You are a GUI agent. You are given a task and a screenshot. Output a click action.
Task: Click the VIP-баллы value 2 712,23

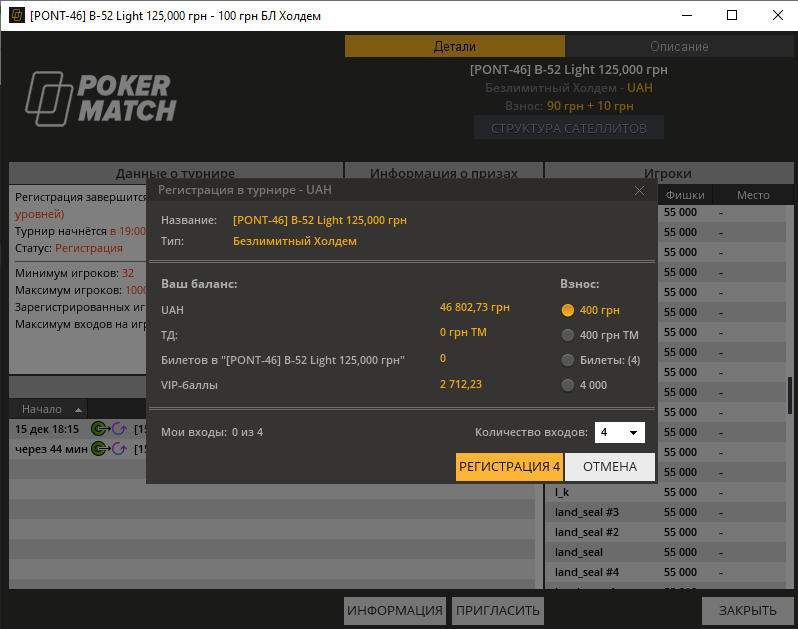[x=461, y=384]
